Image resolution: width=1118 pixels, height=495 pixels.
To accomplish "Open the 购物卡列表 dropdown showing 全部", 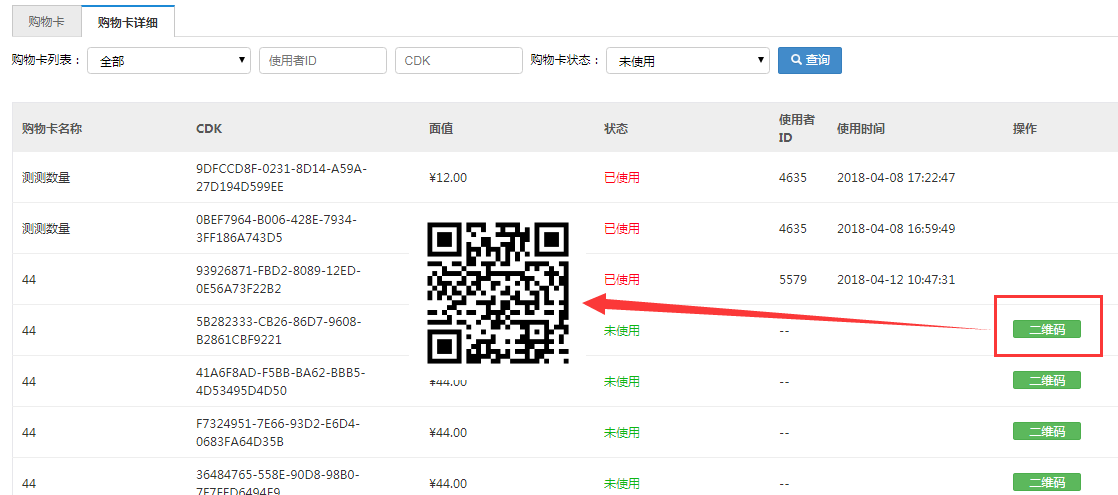I will coord(169,61).
